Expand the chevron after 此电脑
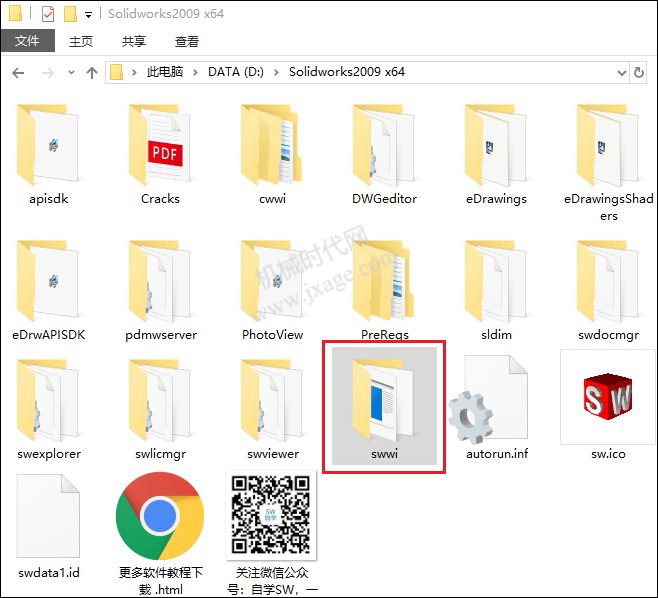Image resolution: width=658 pixels, height=598 pixels. [x=195, y=73]
